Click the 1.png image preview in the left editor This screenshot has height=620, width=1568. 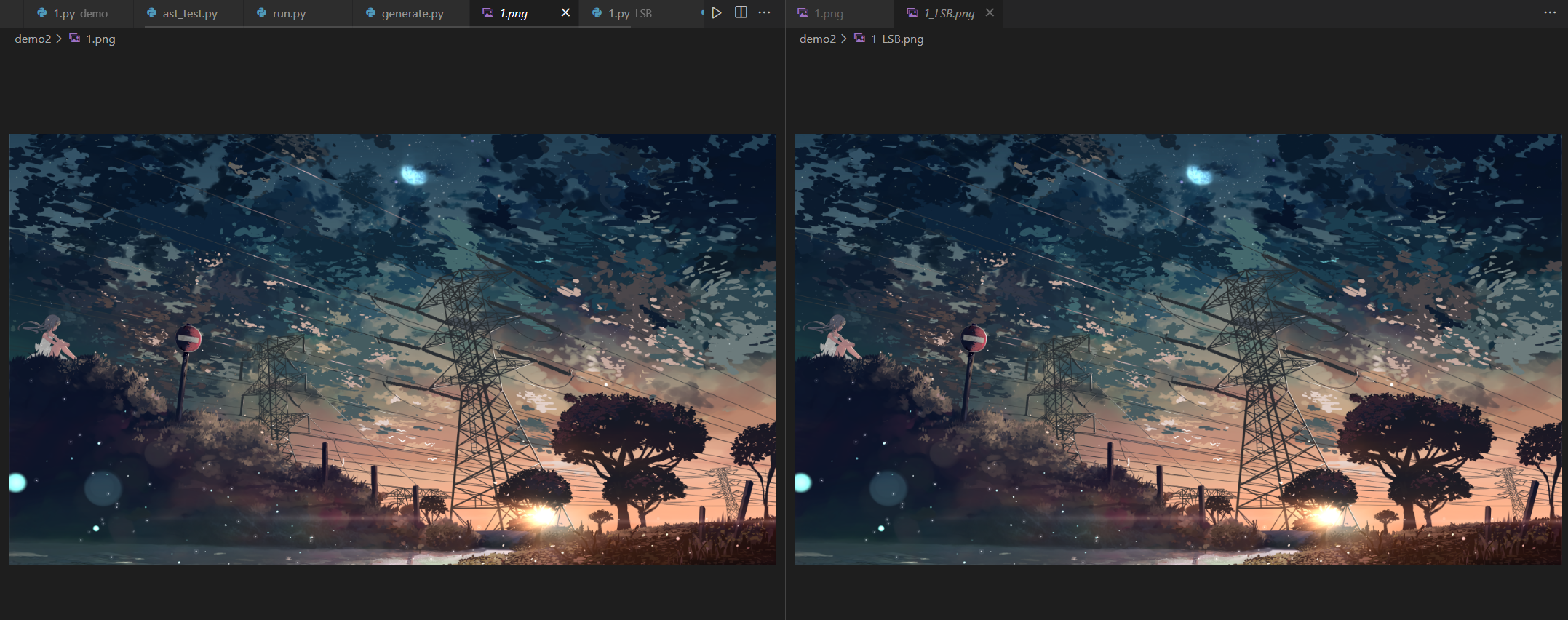(393, 349)
